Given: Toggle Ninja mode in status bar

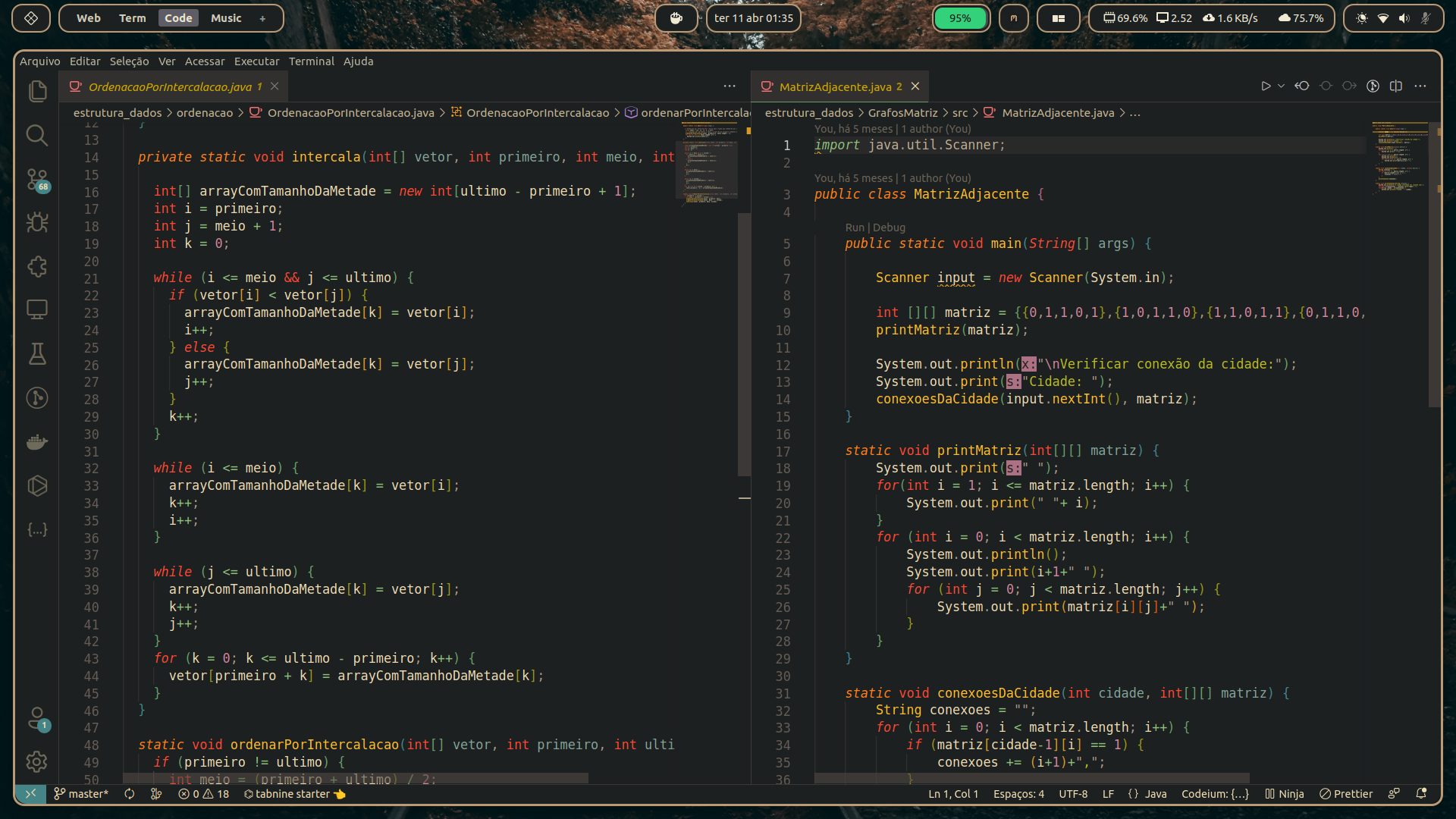Looking at the screenshot, I should 1285,794.
